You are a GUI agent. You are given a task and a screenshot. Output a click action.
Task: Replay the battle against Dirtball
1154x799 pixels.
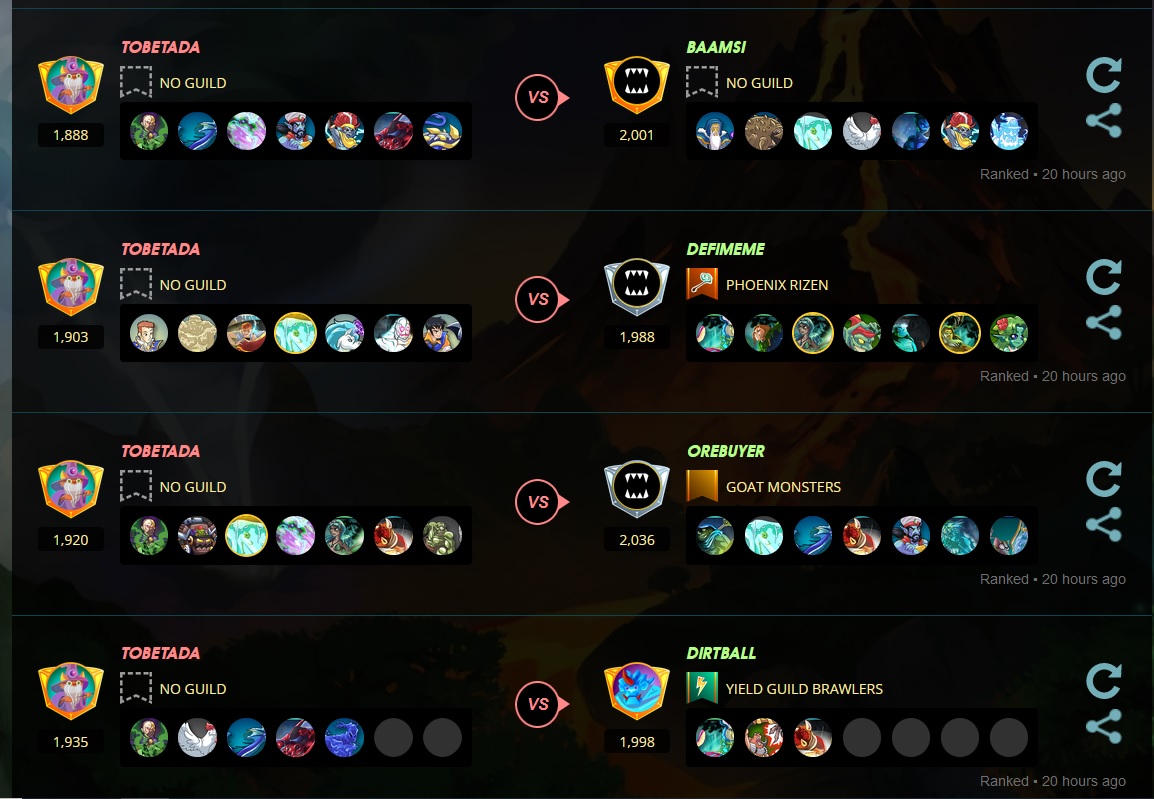click(1103, 681)
